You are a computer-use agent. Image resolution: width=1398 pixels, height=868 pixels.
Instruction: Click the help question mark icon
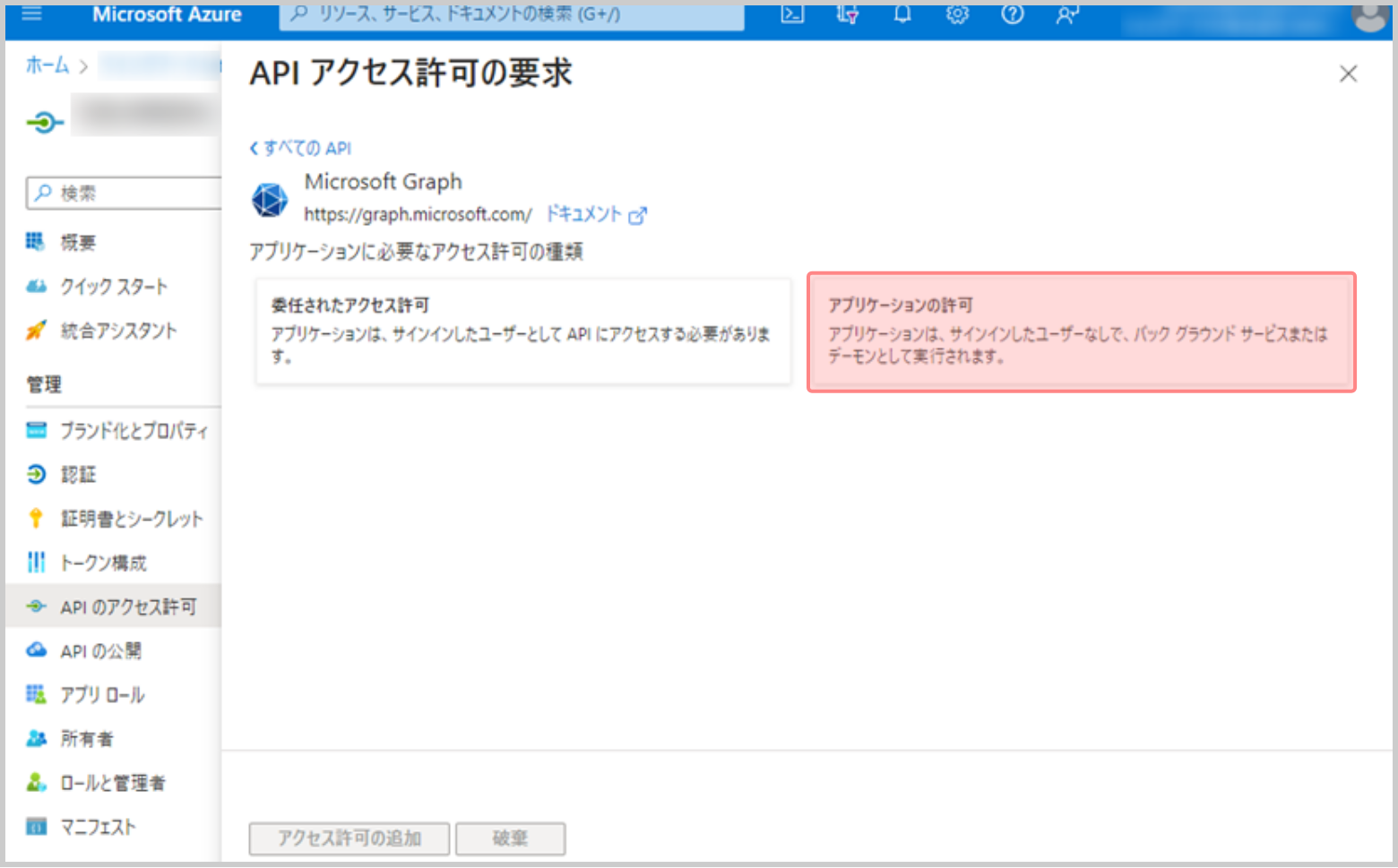(x=1012, y=14)
